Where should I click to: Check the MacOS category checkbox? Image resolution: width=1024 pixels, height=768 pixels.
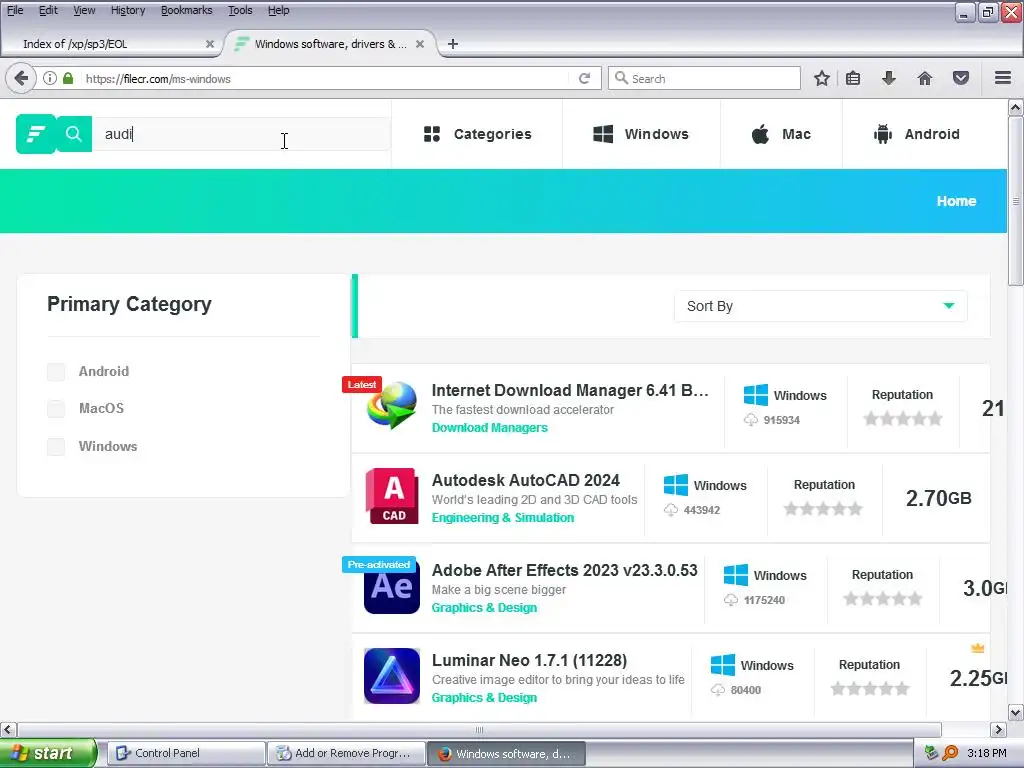click(56, 409)
